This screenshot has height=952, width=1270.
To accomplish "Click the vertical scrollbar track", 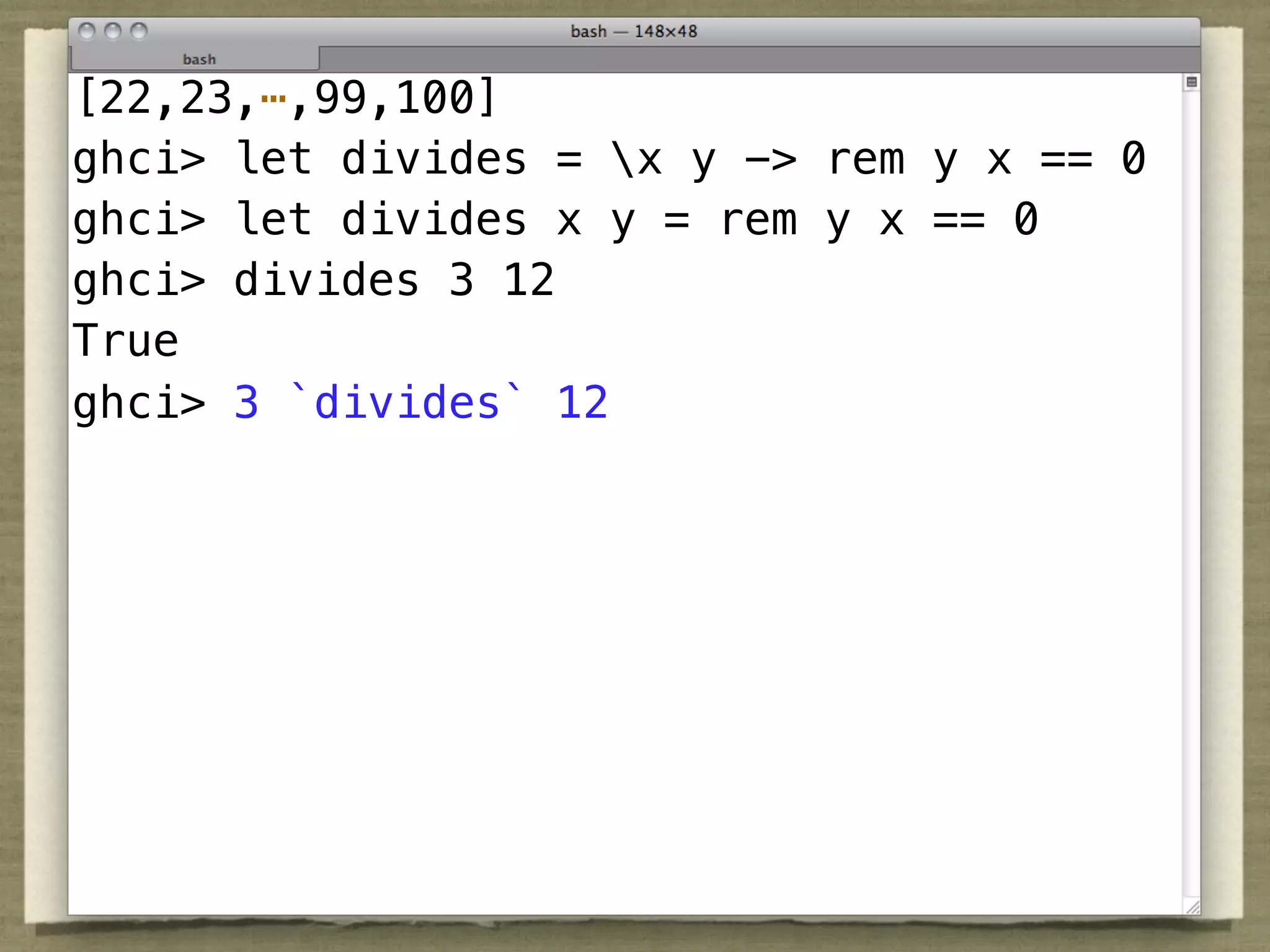I will [1191, 494].
